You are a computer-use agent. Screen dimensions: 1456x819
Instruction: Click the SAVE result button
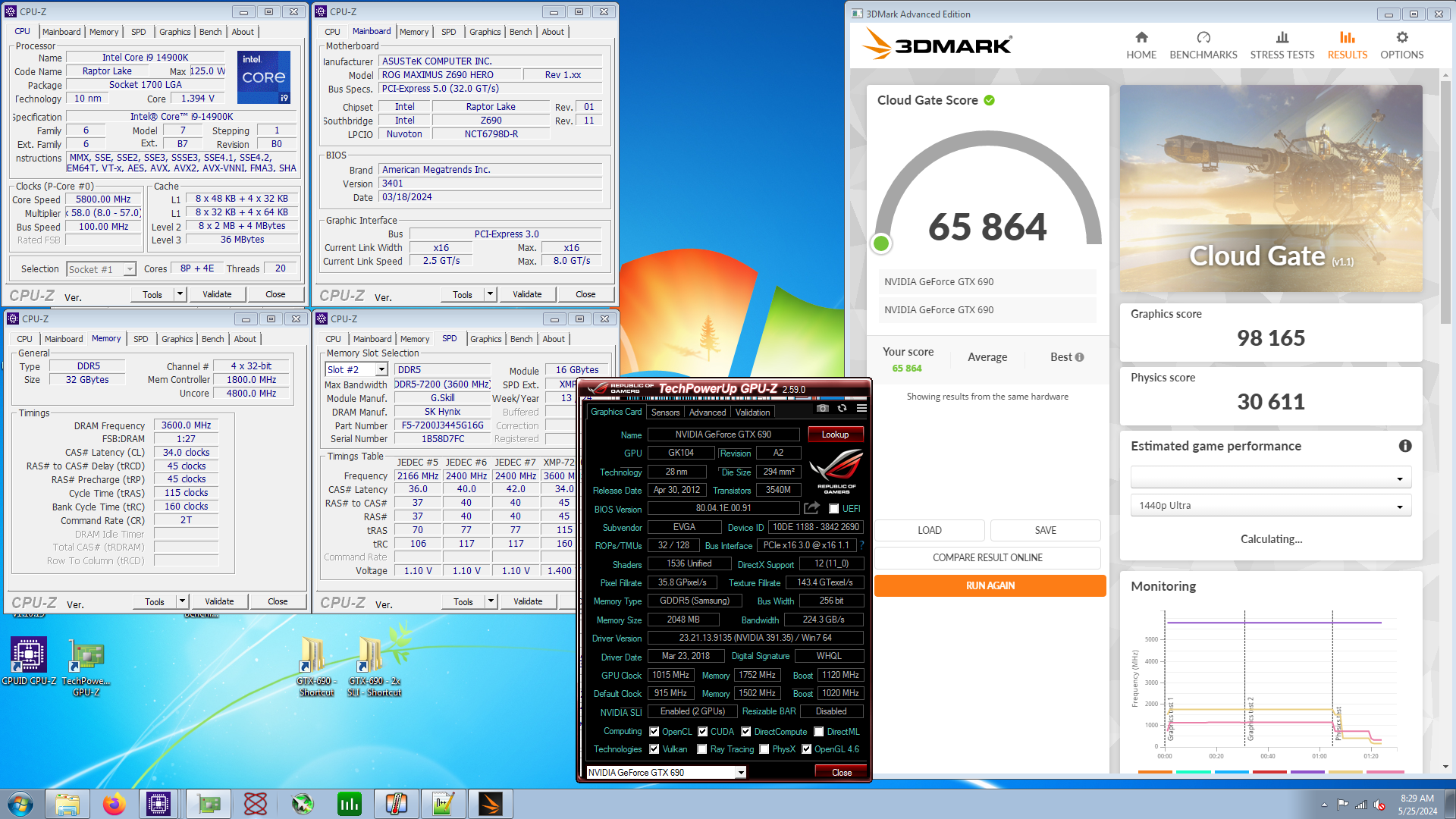(1045, 530)
